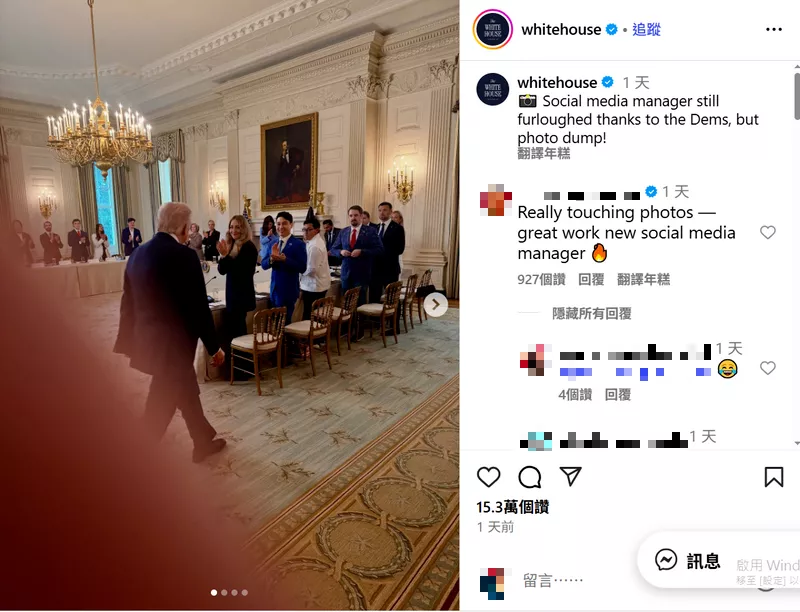The image size is (800, 612).
Task: Like the post with the large heart icon
Action: (x=488, y=477)
